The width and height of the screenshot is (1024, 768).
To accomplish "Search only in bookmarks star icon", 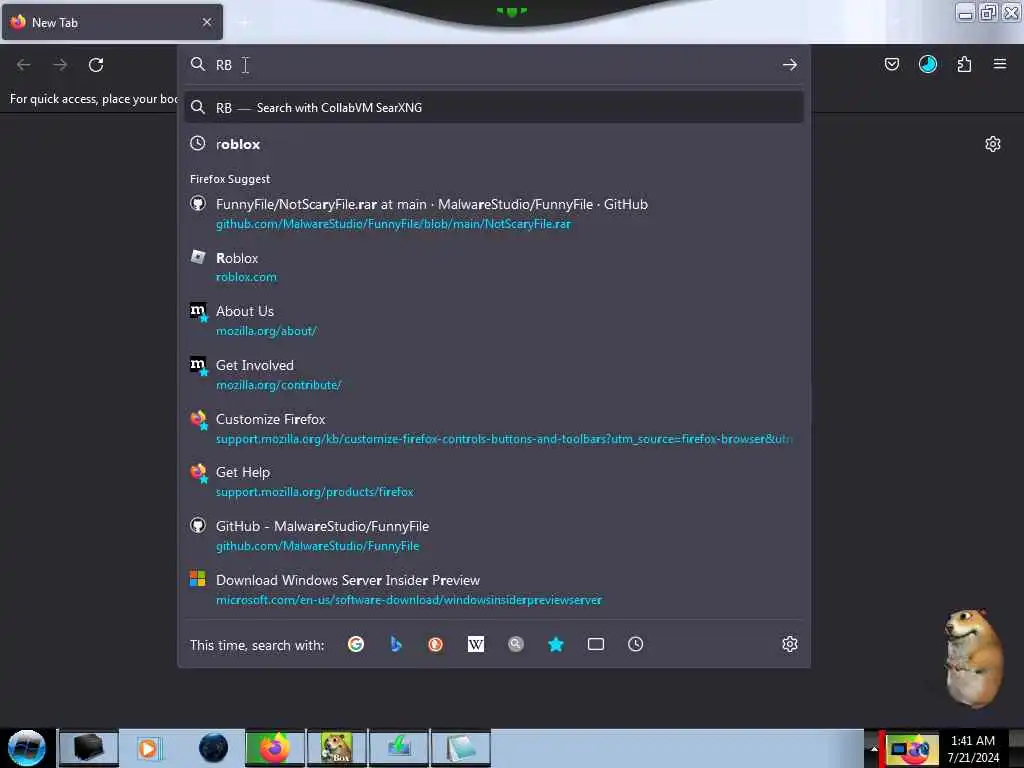I will point(556,645).
